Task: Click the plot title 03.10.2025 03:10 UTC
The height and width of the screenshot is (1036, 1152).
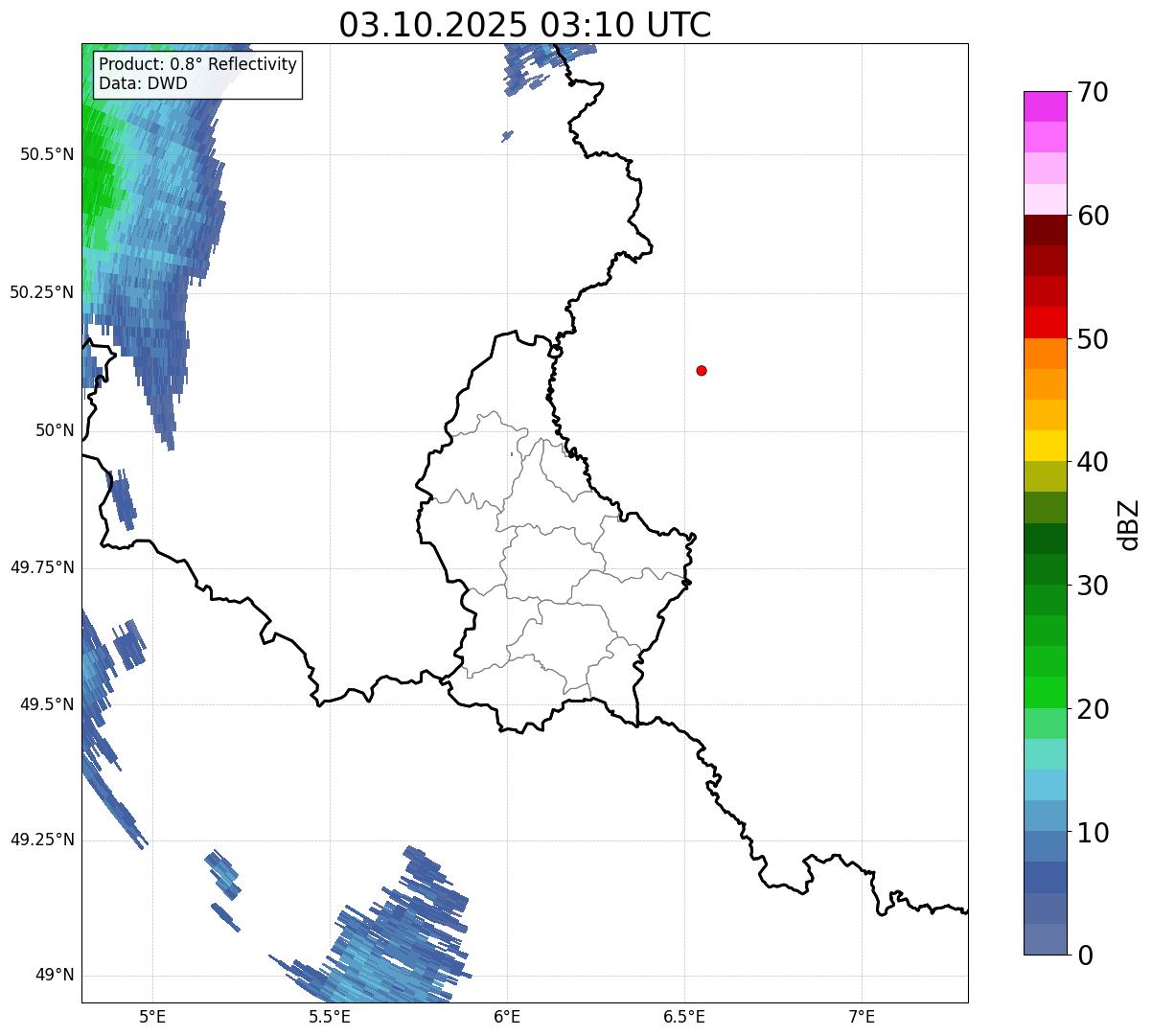Action: [525, 25]
